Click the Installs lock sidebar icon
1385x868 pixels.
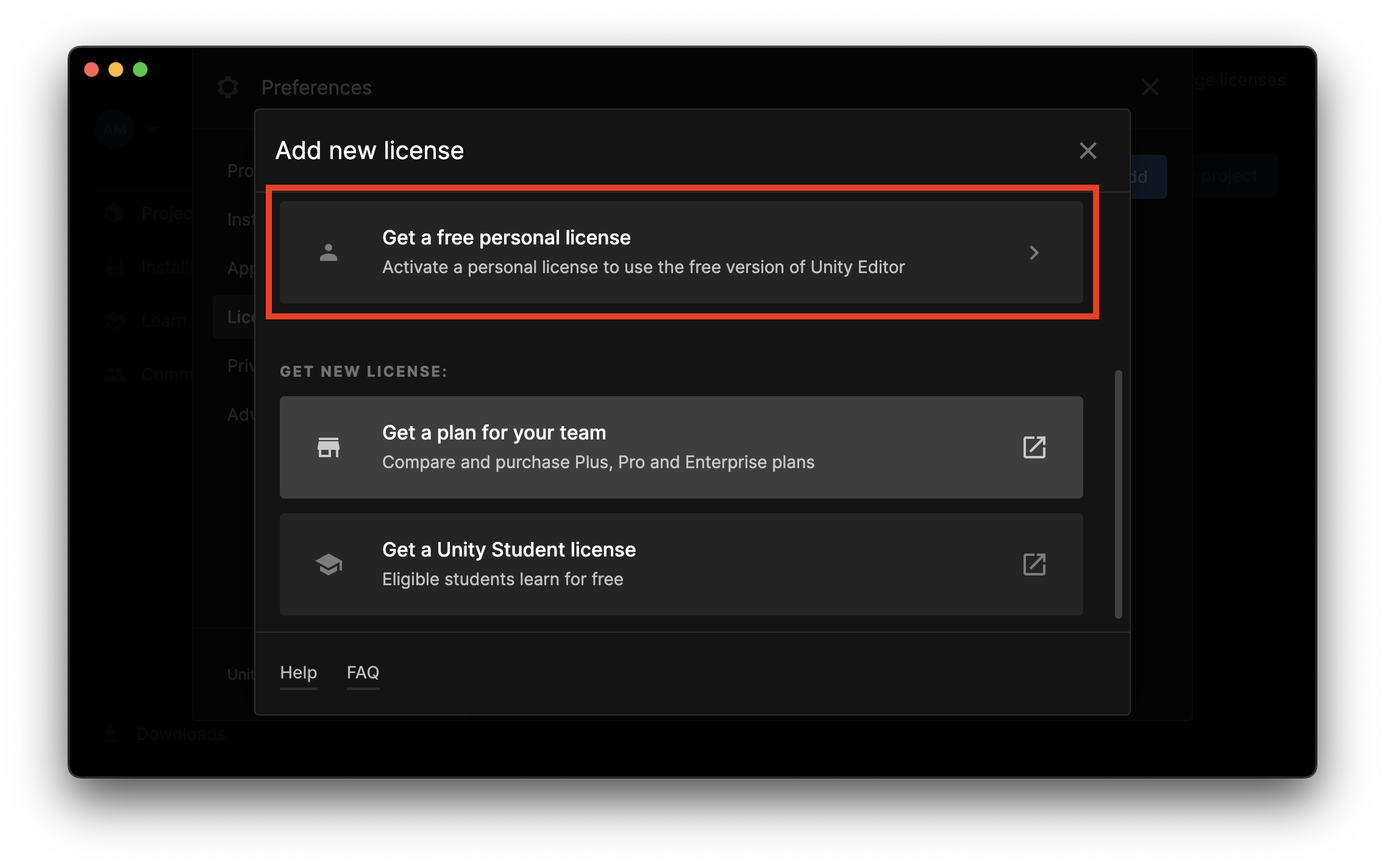click(x=115, y=267)
